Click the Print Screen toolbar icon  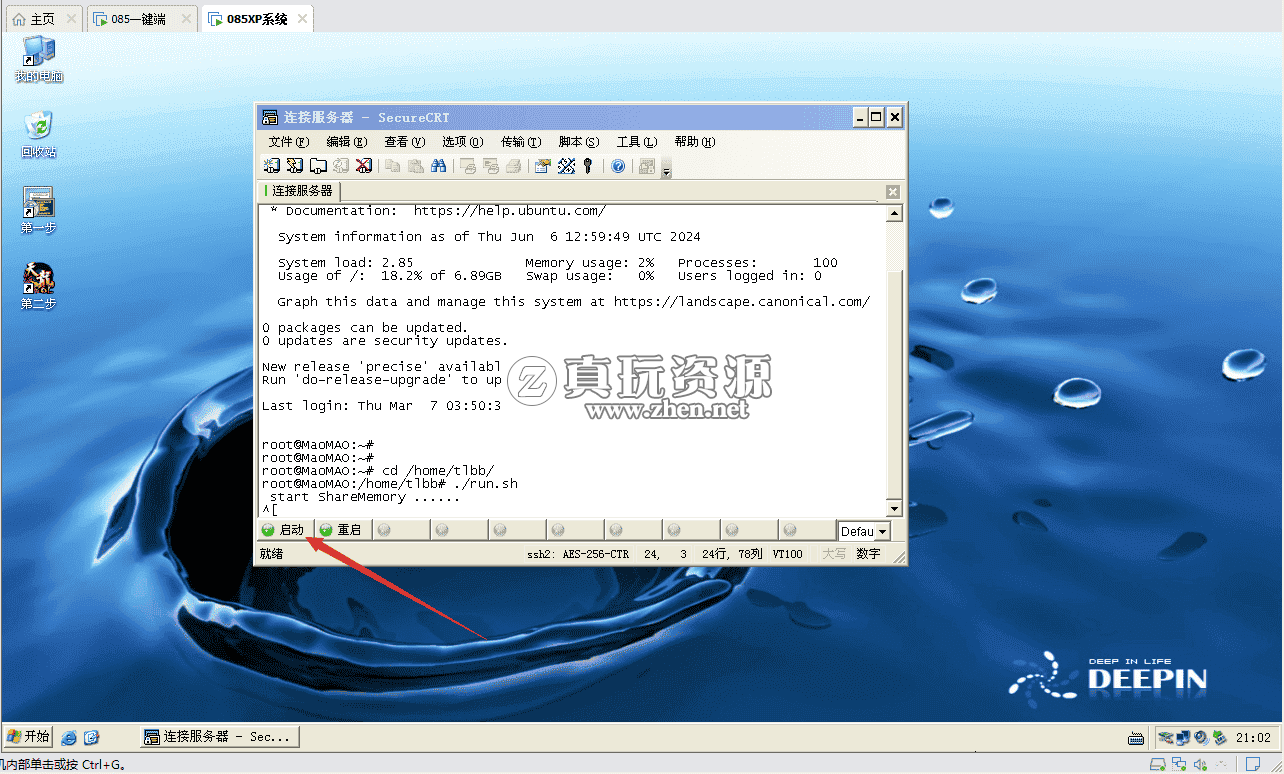(x=467, y=166)
